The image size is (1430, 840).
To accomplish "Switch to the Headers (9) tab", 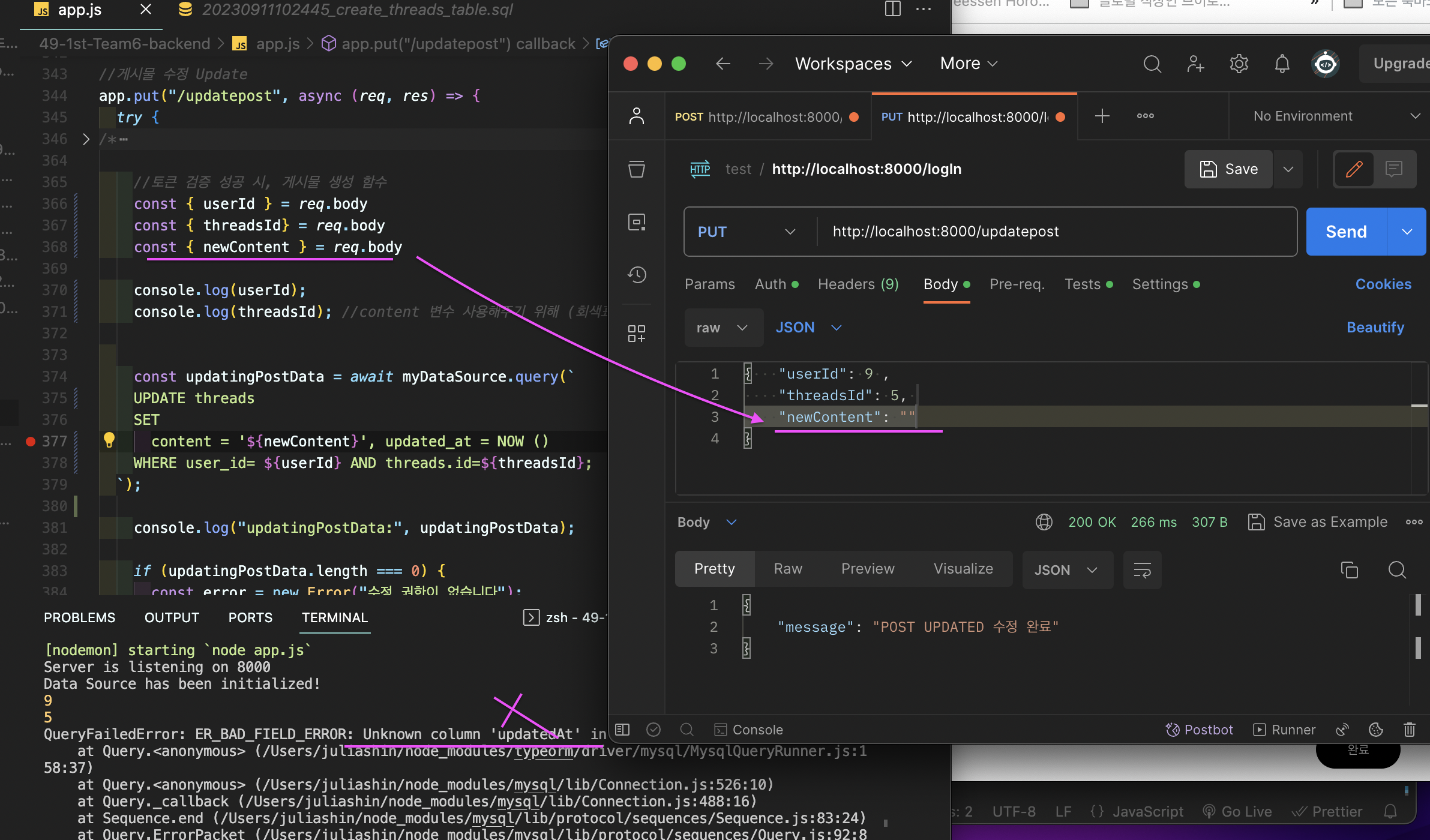I will pyautogui.click(x=858, y=284).
